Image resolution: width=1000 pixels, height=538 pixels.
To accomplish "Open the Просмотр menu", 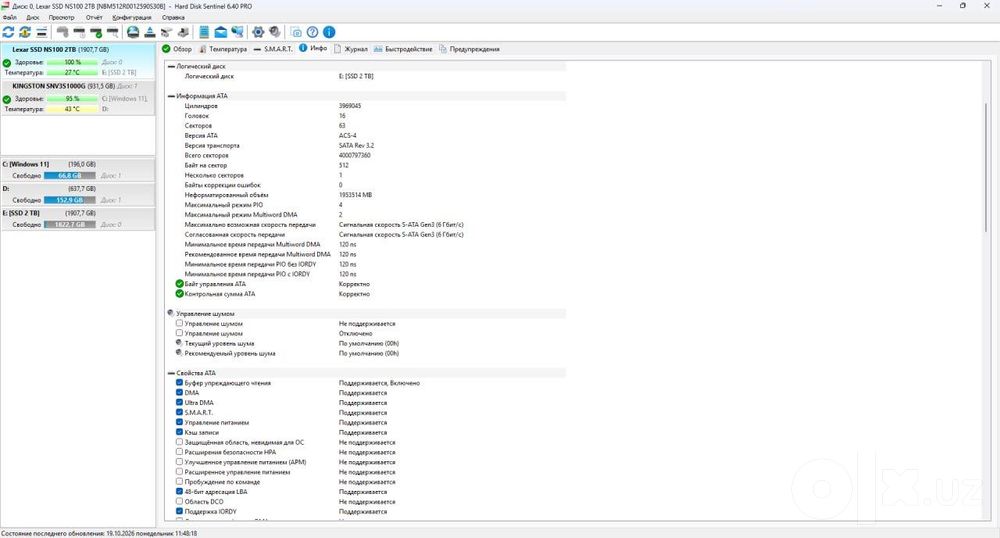I will (61, 17).
